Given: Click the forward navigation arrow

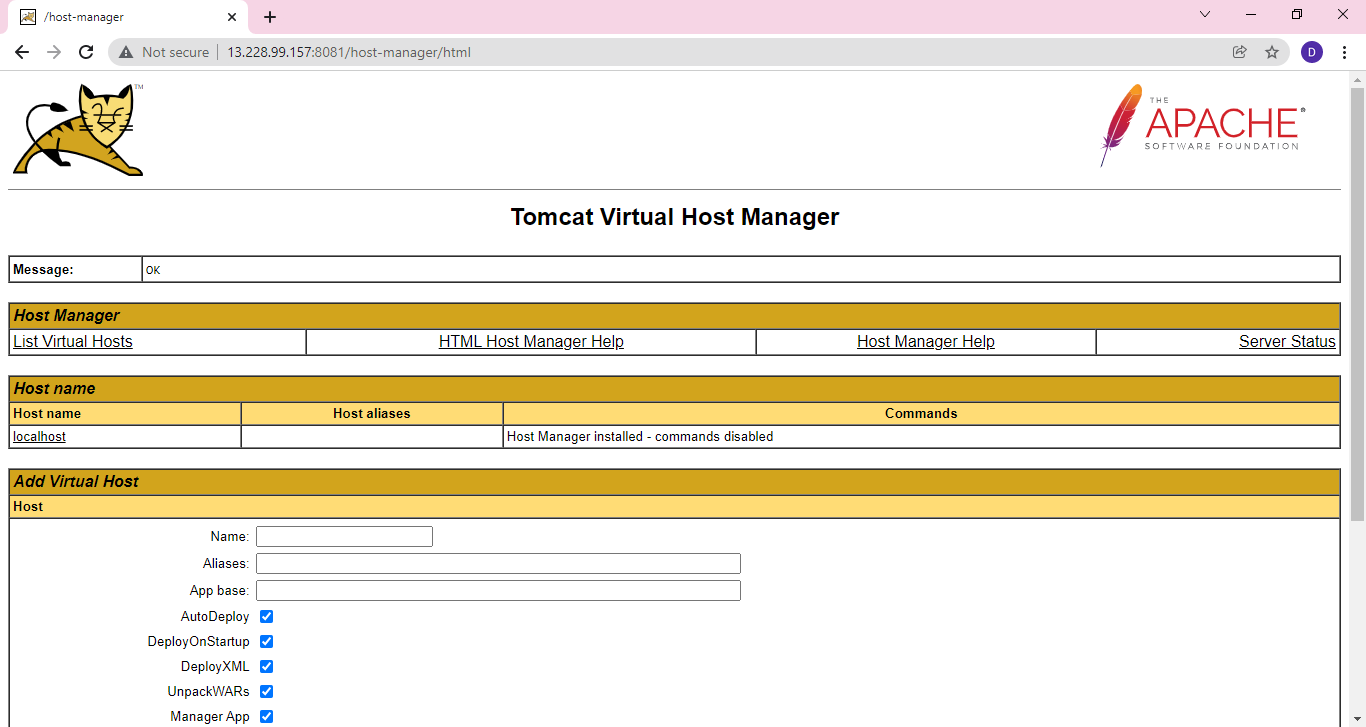Looking at the screenshot, I should point(54,52).
